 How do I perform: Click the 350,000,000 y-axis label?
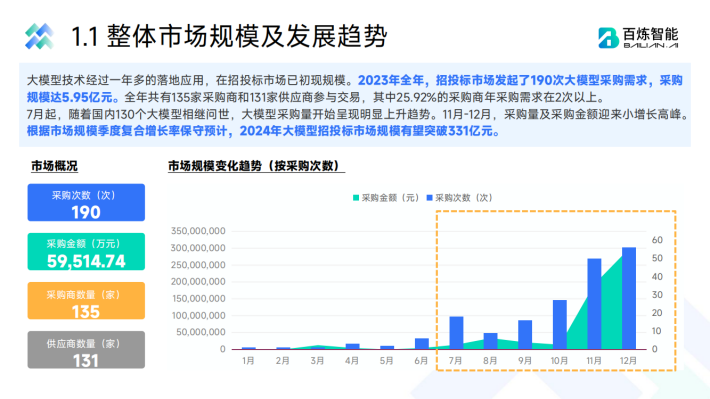coord(198,231)
